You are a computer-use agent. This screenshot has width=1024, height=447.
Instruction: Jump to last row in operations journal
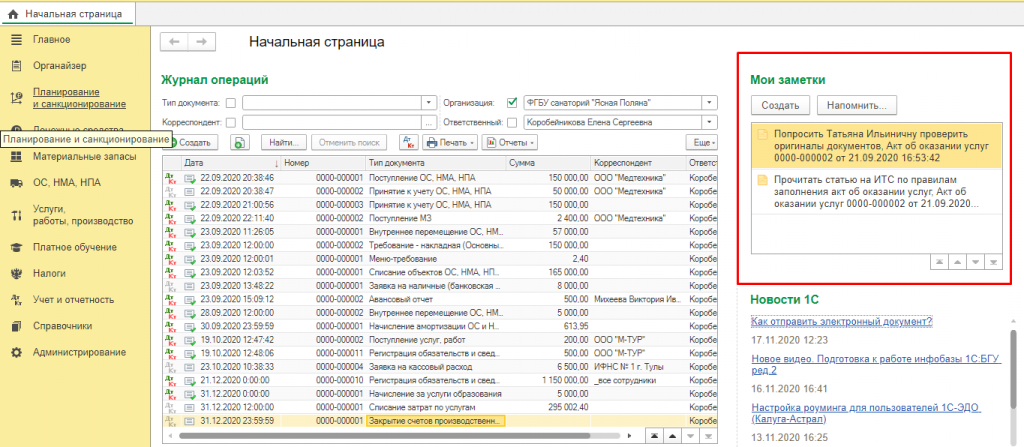click(709, 436)
